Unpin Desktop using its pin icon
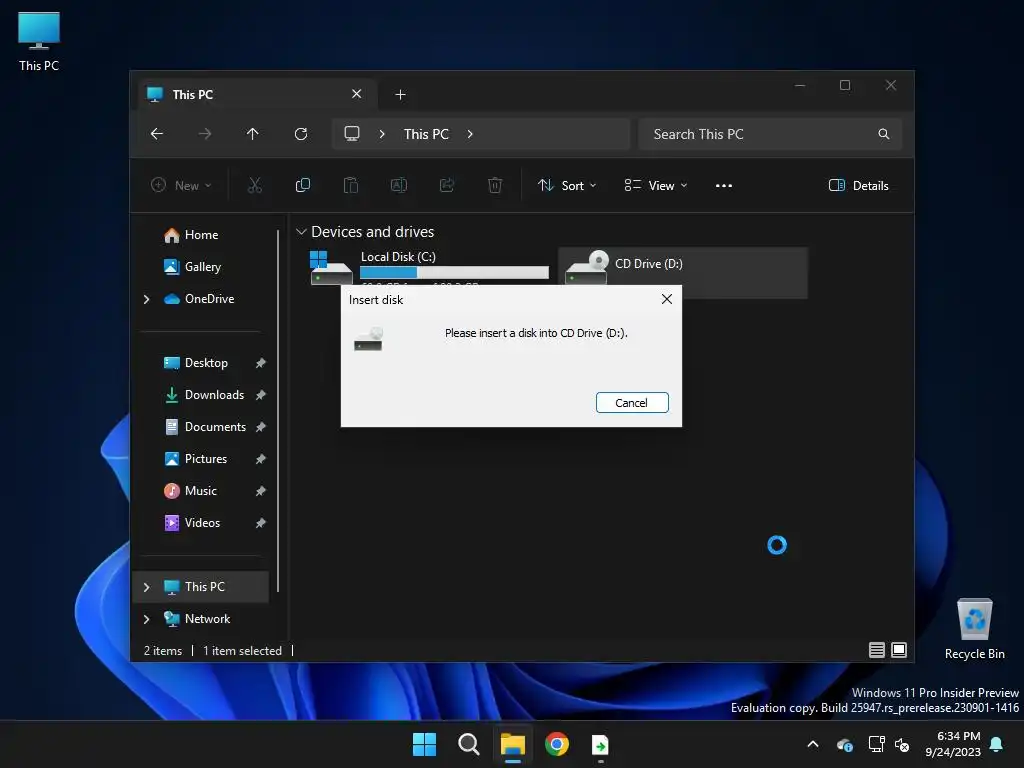This screenshot has width=1024, height=768. point(261,362)
